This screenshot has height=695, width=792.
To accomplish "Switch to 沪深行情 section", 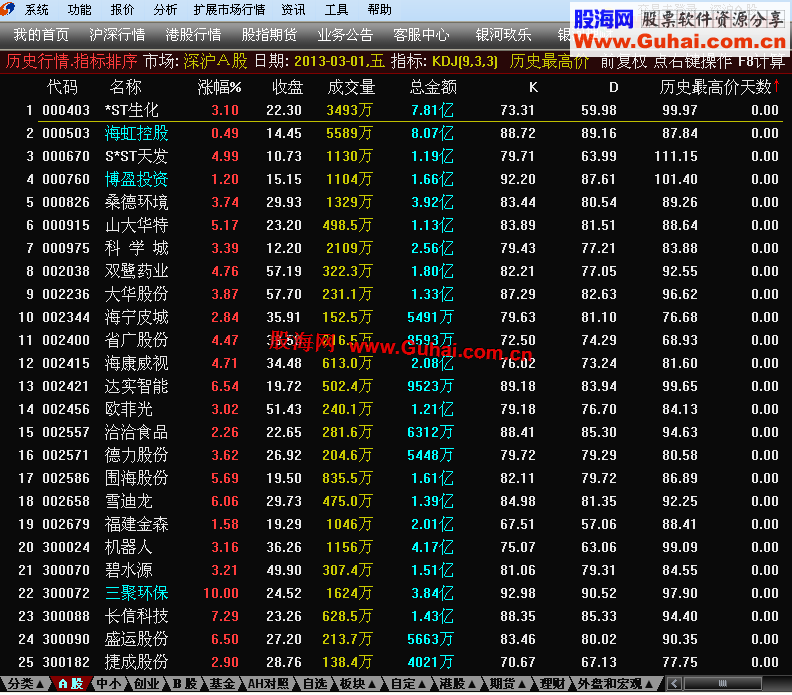I will tap(117, 35).
